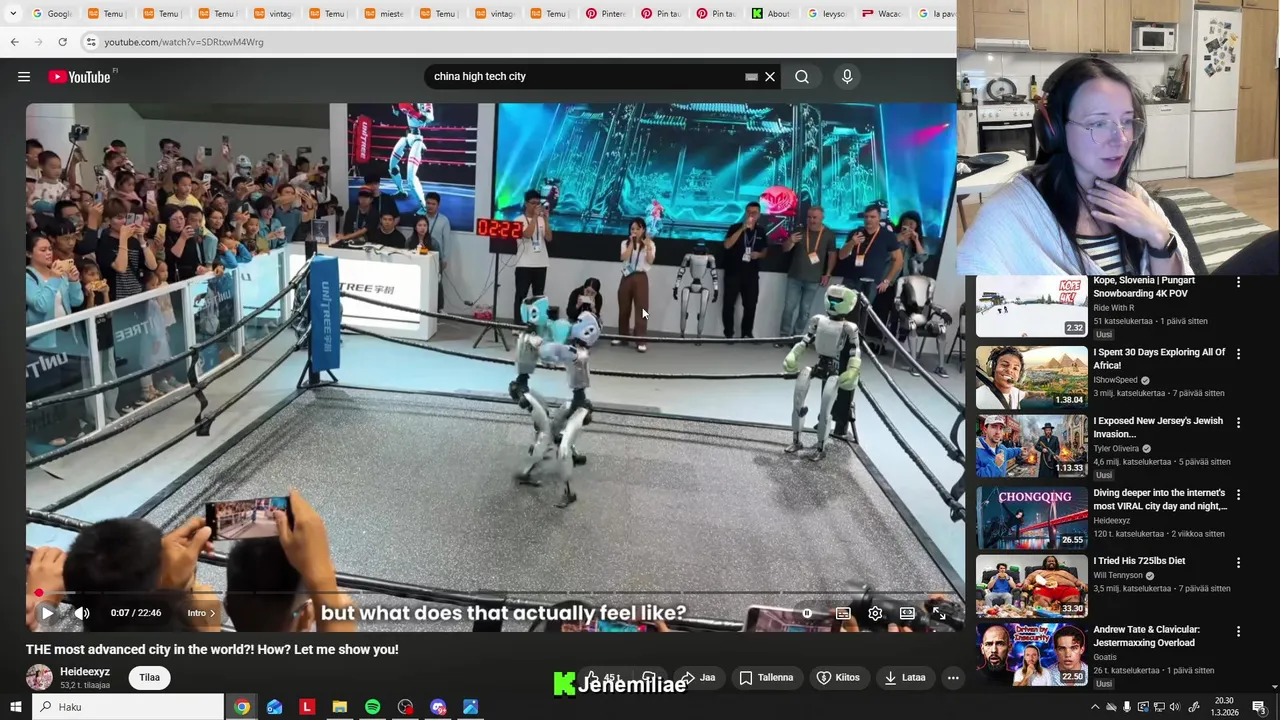Show hidden system tray icons
The width and height of the screenshot is (1280, 720).
pos(1095,707)
